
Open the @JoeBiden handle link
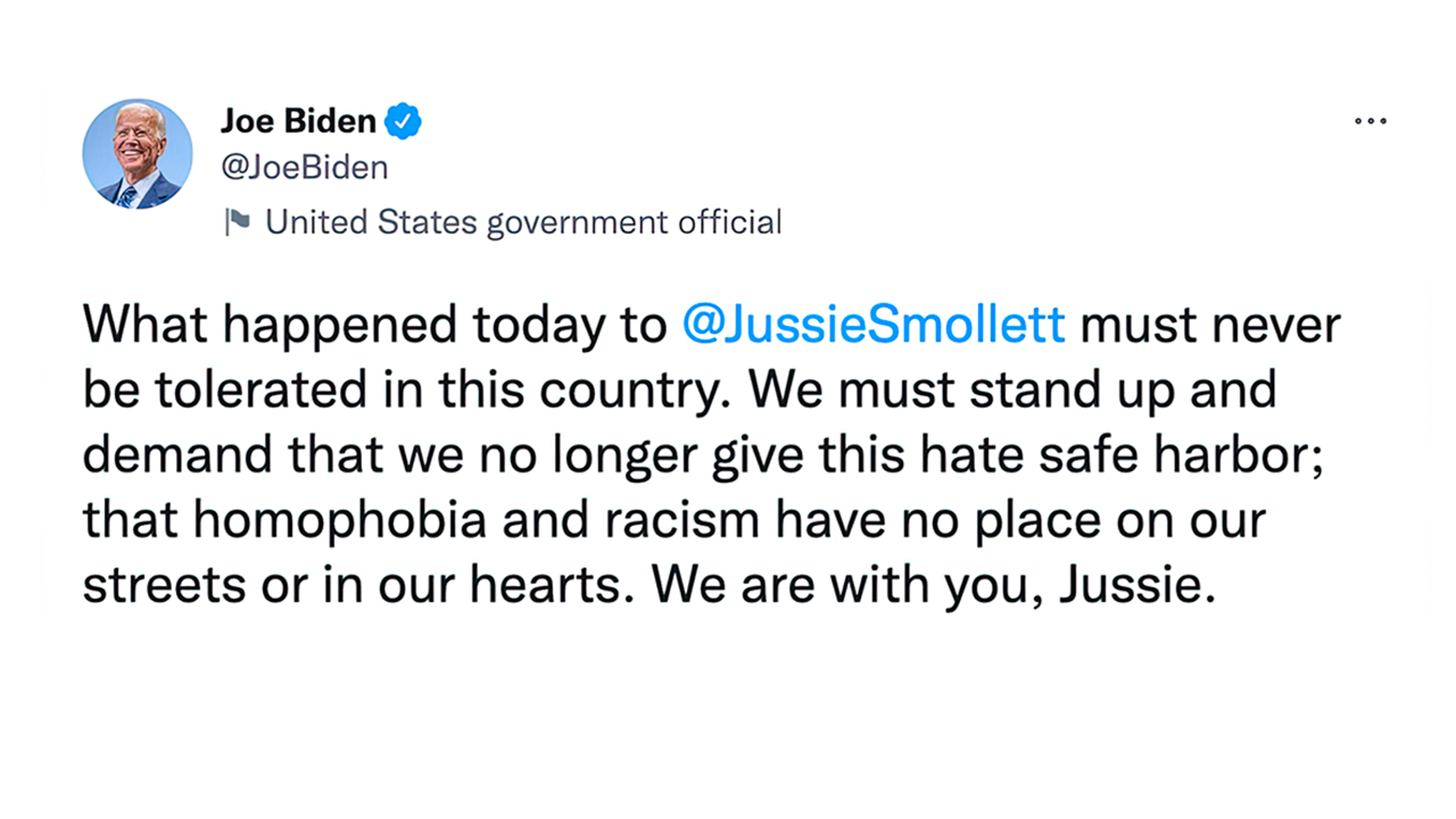tap(304, 167)
